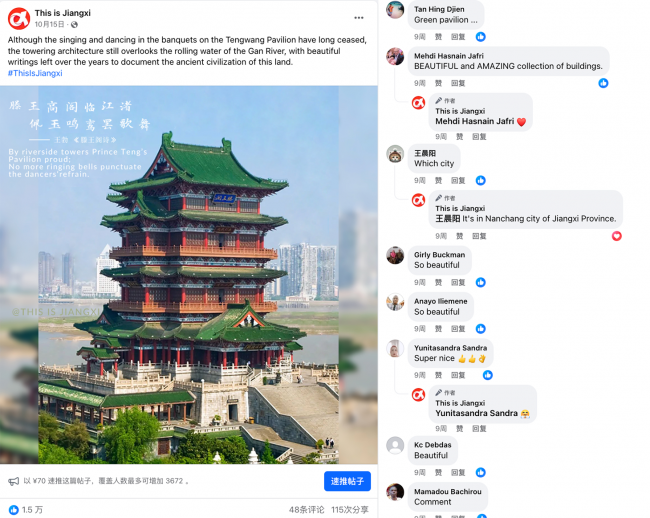
Task: Click the #ThisIsJiangxi hashtag
Action: [35, 73]
